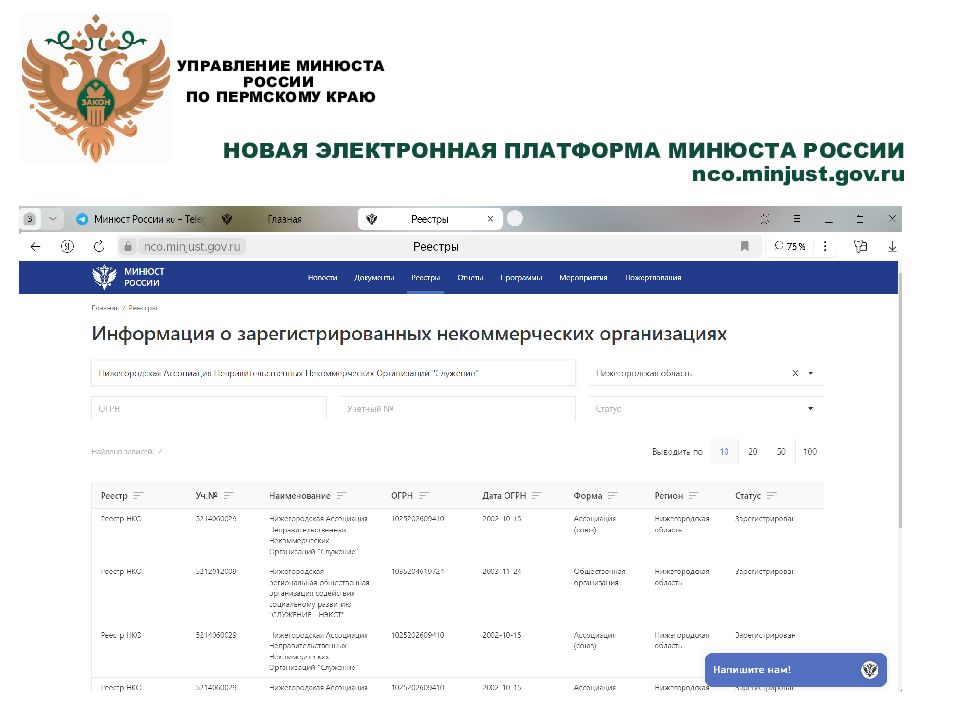Click the Главная breadcrumb link
Viewport: 960px width, 720px height.
click(x=105, y=308)
